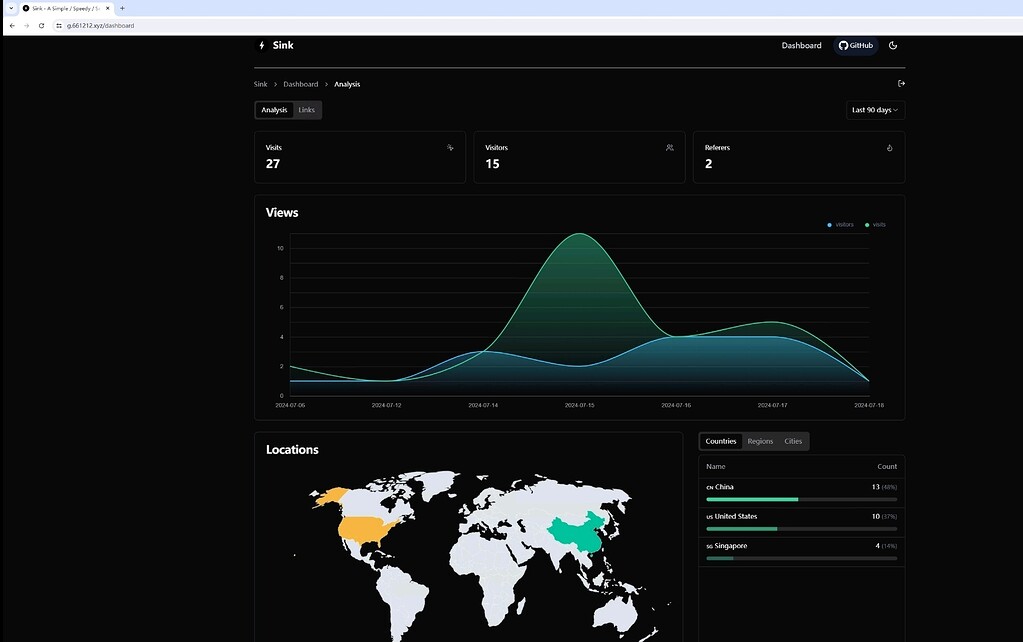Close the Sink browser tab

coord(108,8)
